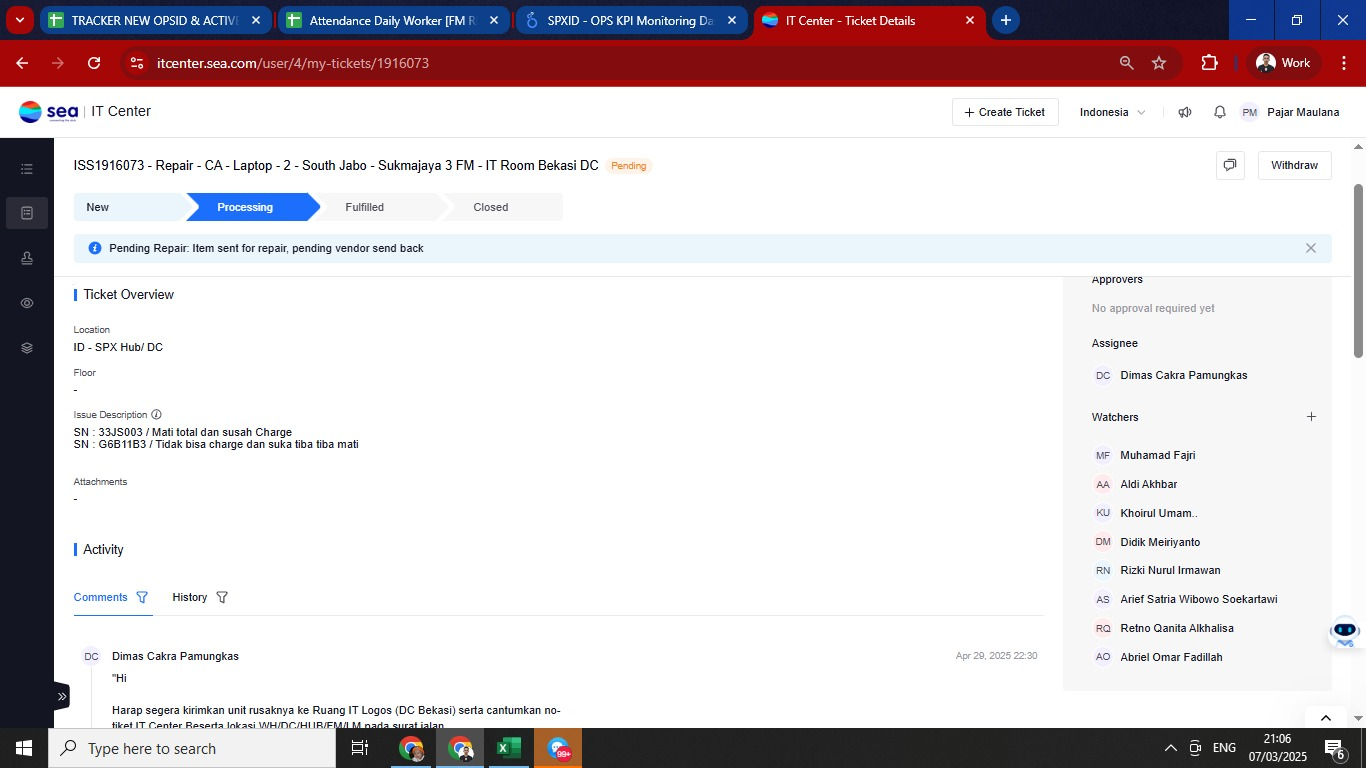Open the sidebar menu list icon
Image resolution: width=1366 pixels, height=768 pixels.
[x=27, y=169]
